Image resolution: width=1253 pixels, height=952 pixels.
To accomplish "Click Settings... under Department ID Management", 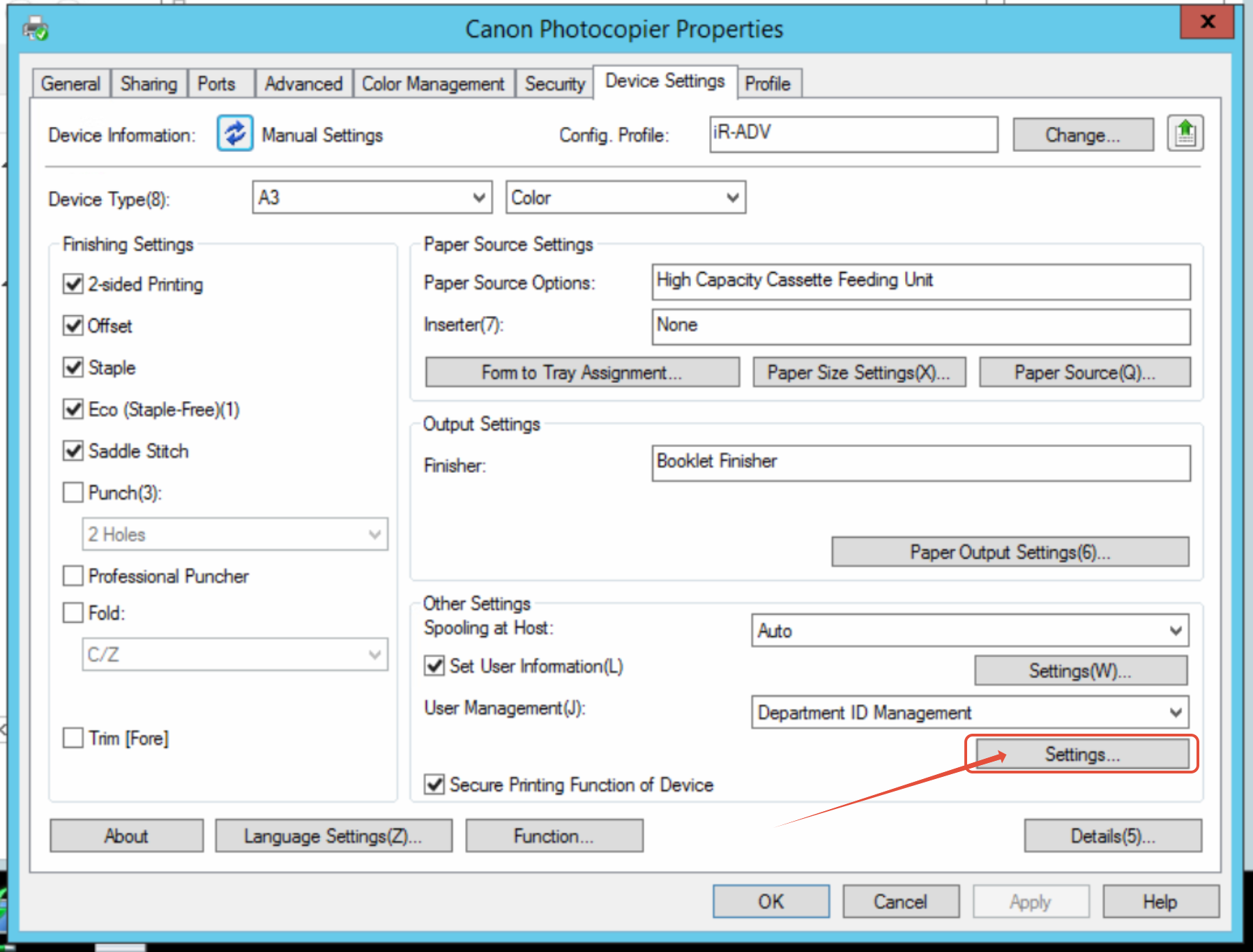I will [x=1082, y=754].
